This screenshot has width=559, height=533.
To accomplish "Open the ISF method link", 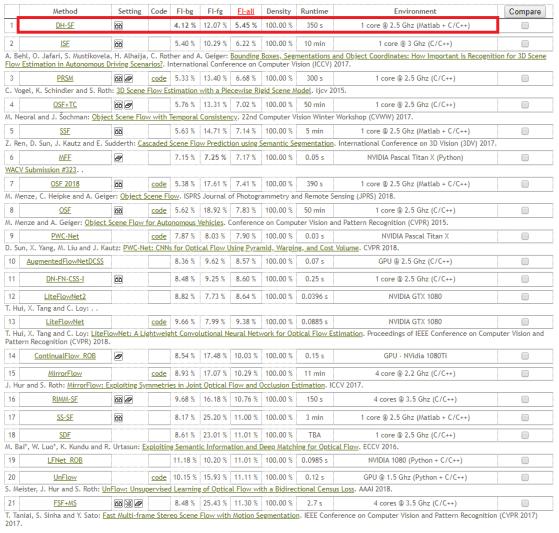I will click(65, 43).
